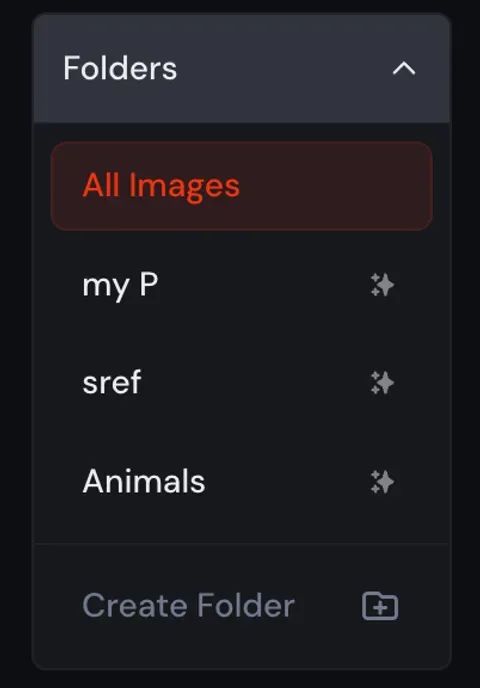Viewport: 480px width, 688px height.
Task: Click the Create Folder text
Action: (188, 606)
